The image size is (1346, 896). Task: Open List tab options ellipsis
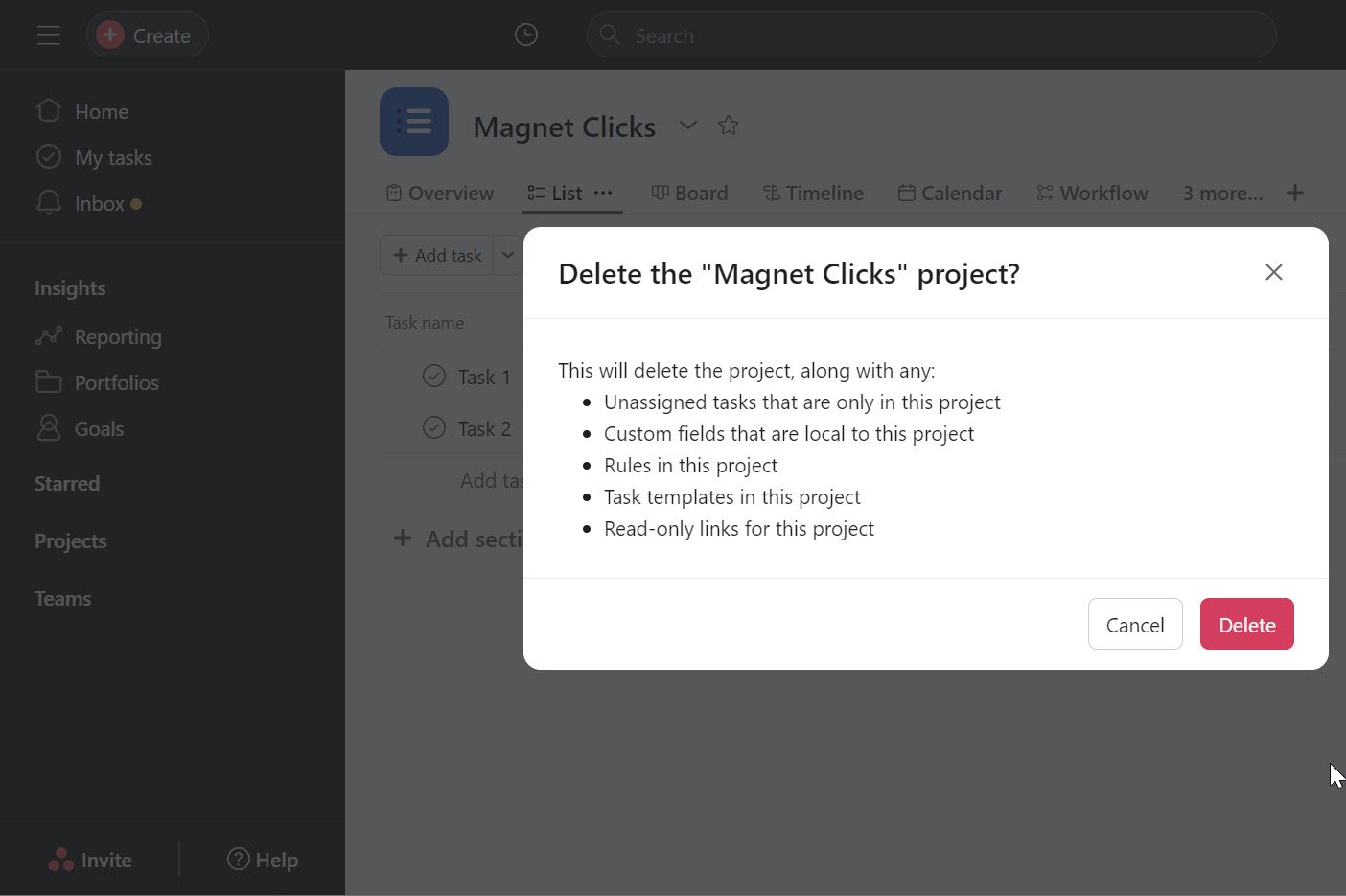tap(603, 193)
